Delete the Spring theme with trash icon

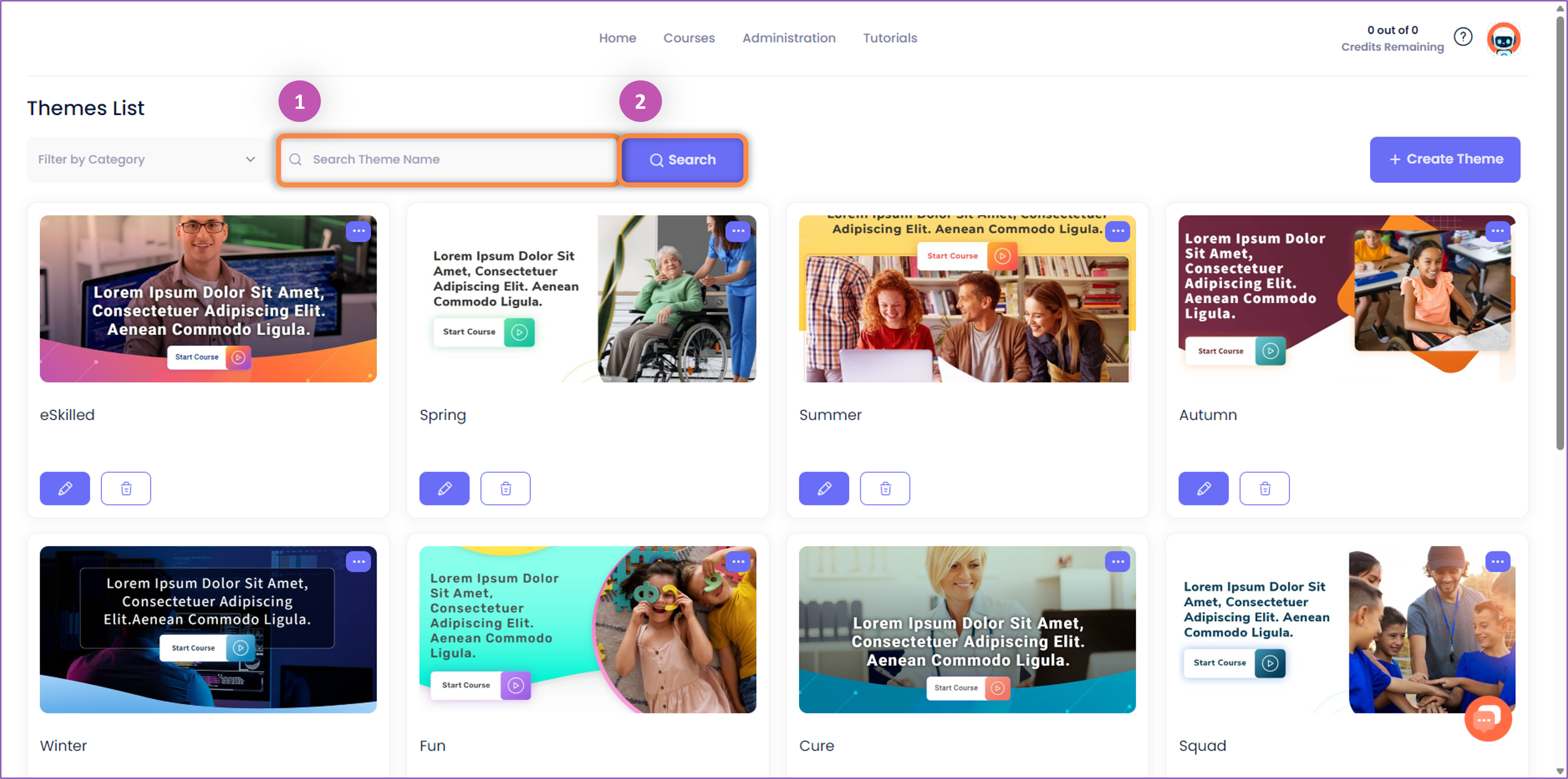pos(505,488)
